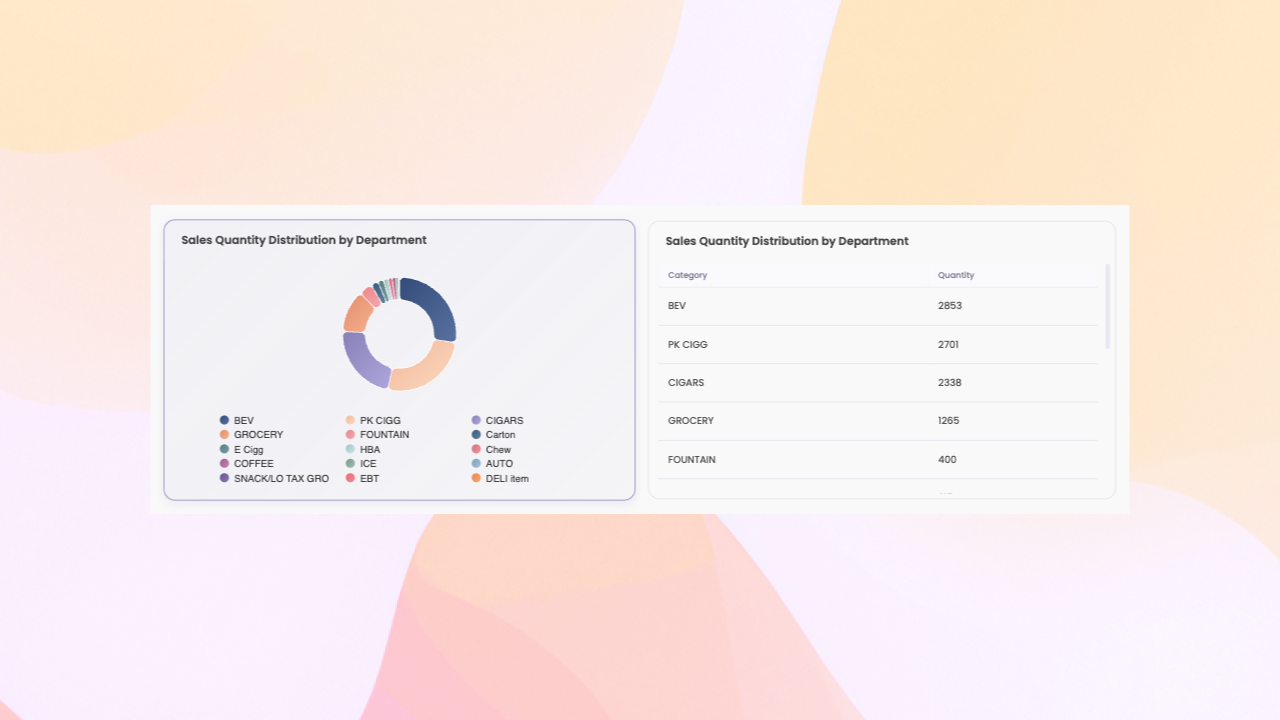Click the PK CIGG legend color marker
This screenshot has width=1280, height=720.
click(351, 420)
